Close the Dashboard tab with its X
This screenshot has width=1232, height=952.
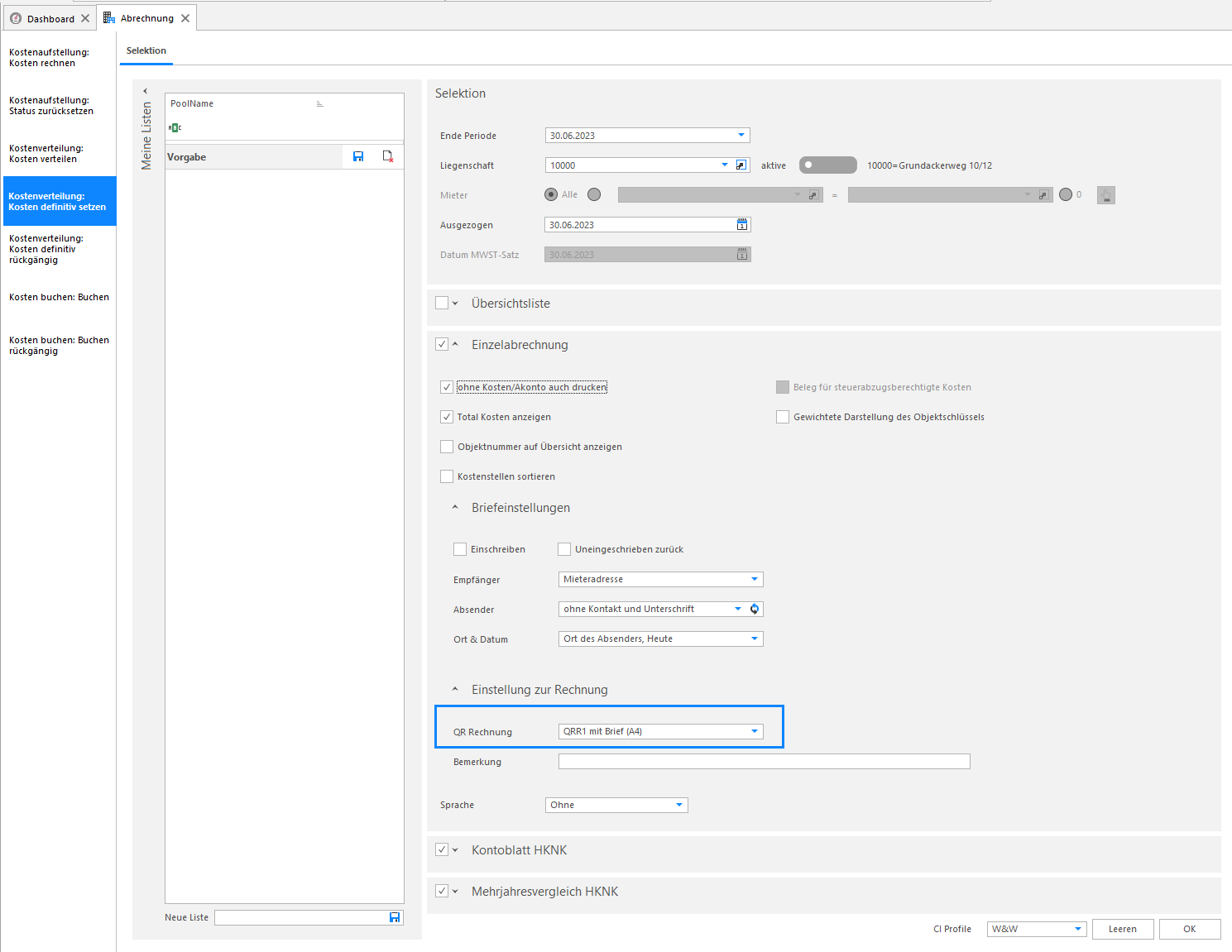pos(85,18)
